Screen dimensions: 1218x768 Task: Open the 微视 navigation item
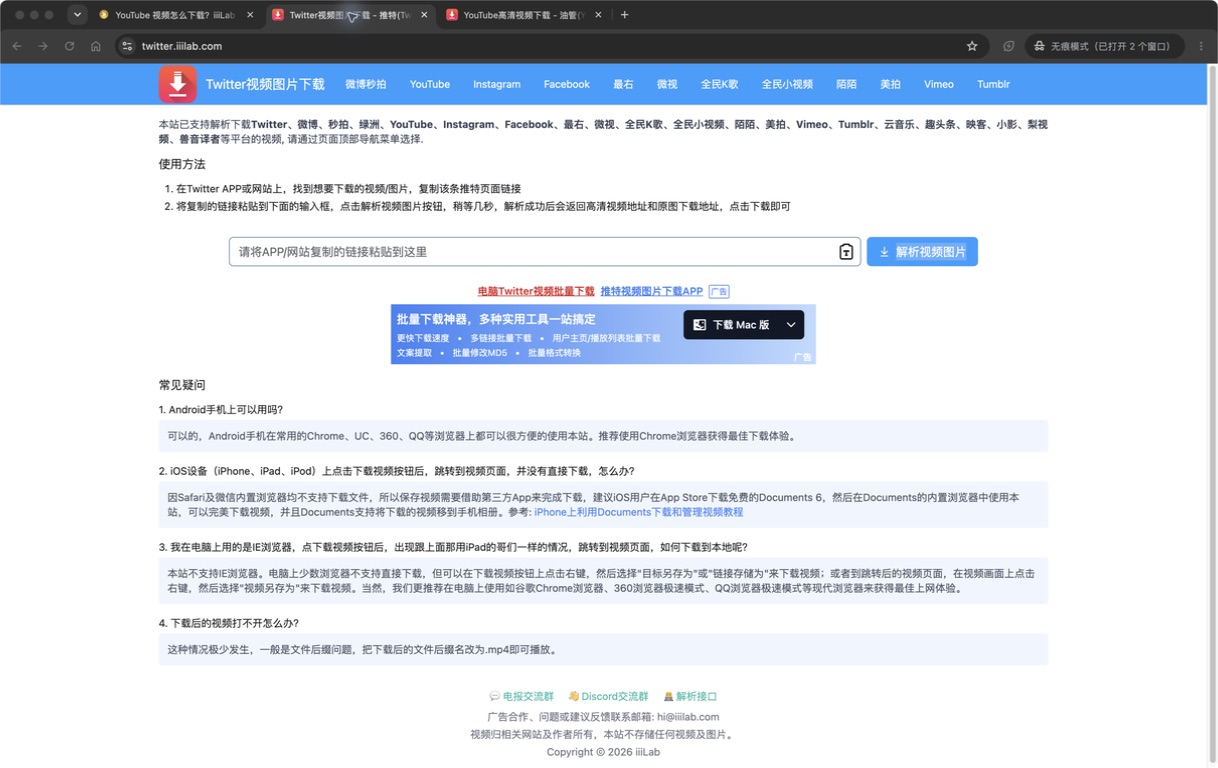(x=667, y=84)
